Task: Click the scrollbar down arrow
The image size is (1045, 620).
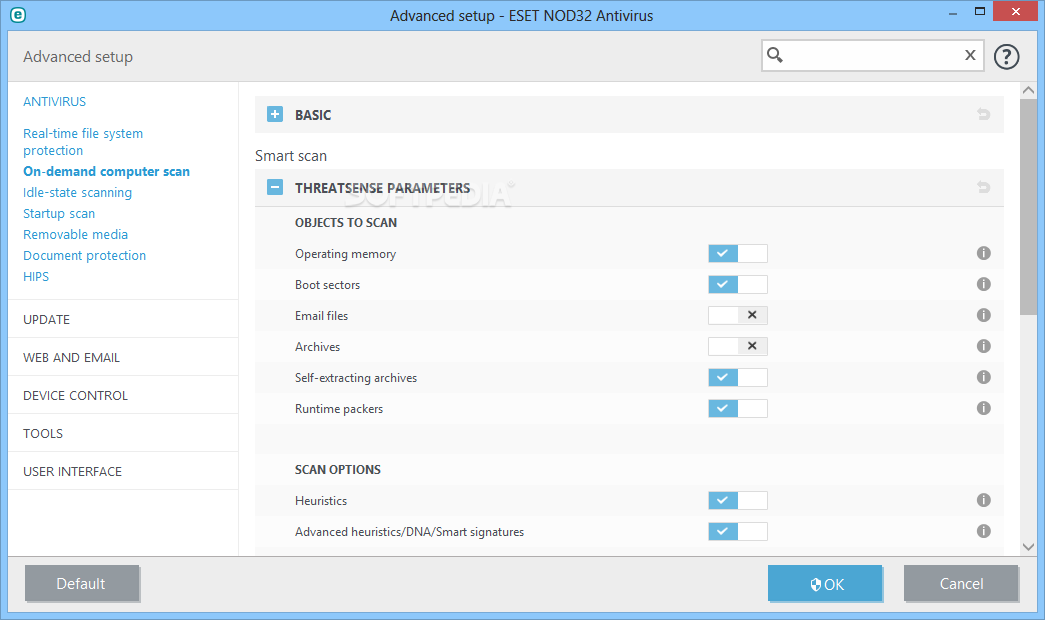Action: click(x=1028, y=547)
